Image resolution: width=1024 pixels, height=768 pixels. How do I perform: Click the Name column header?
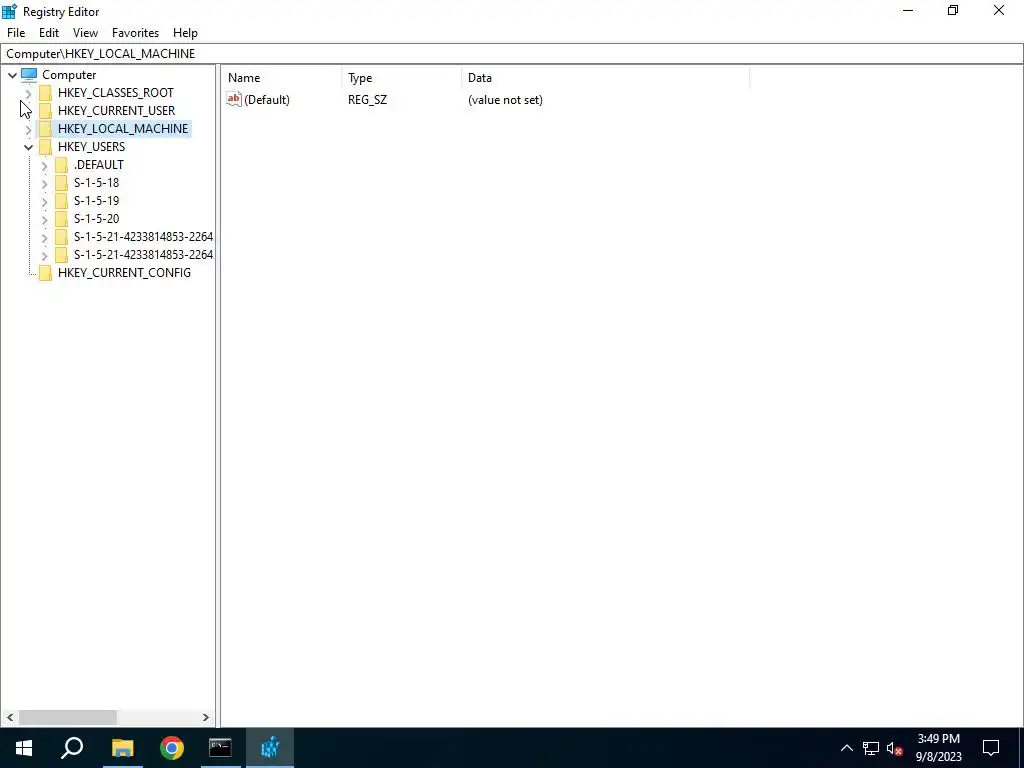click(x=281, y=78)
